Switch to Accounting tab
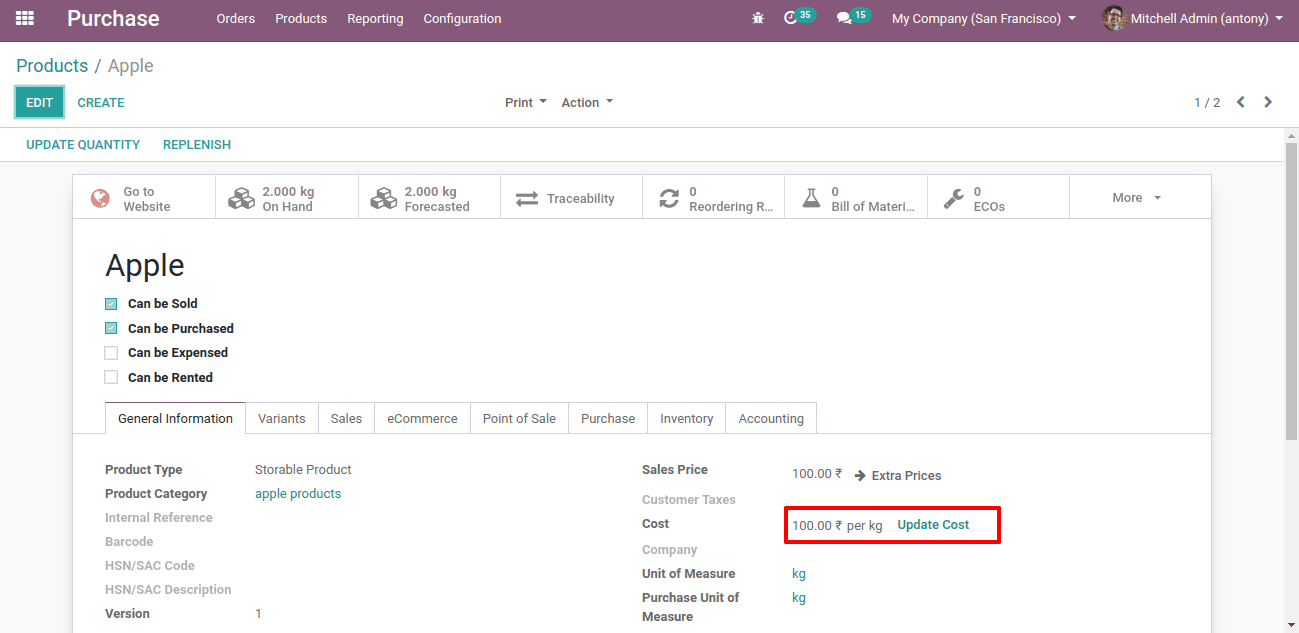The width and height of the screenshot is (1299, 633). (x=771, y=418)
